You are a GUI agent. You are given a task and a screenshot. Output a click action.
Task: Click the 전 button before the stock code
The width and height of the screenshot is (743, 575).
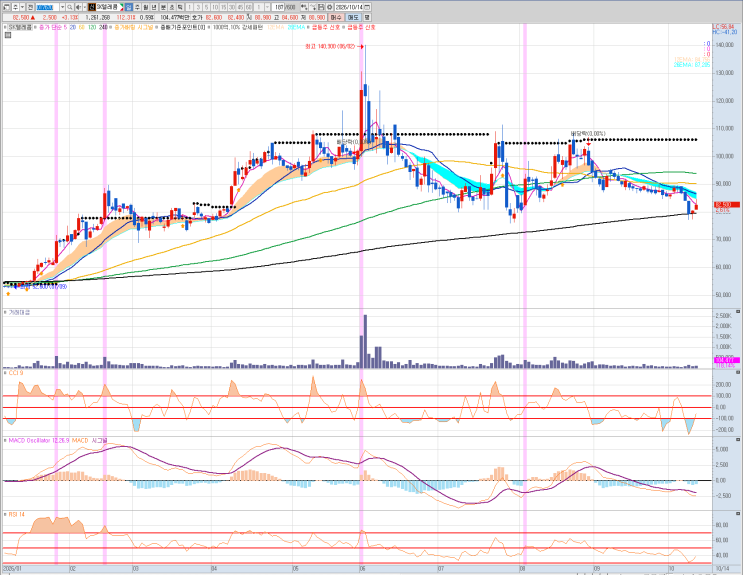point(30,7)
